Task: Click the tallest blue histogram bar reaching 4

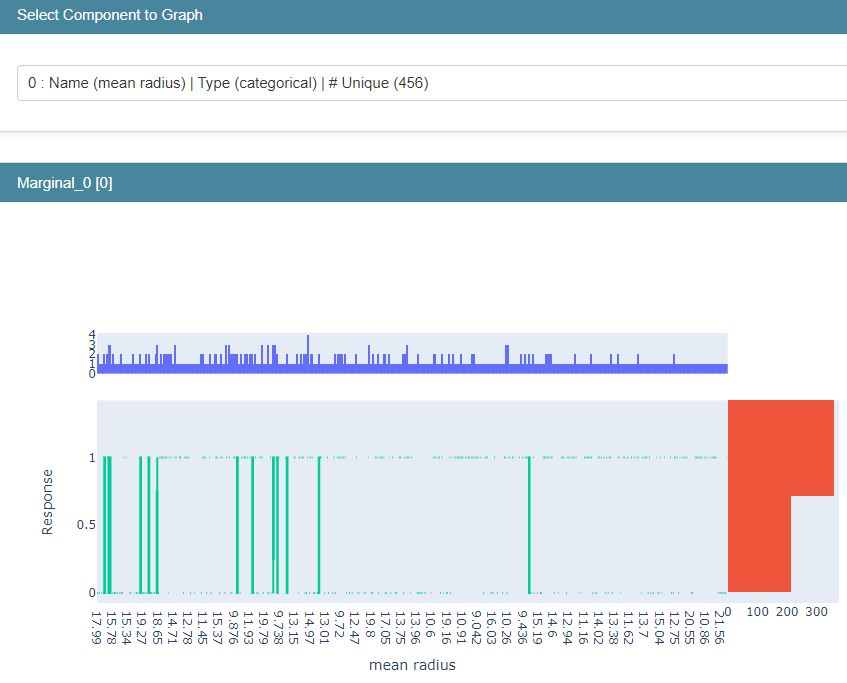Action: coord(307,352)
